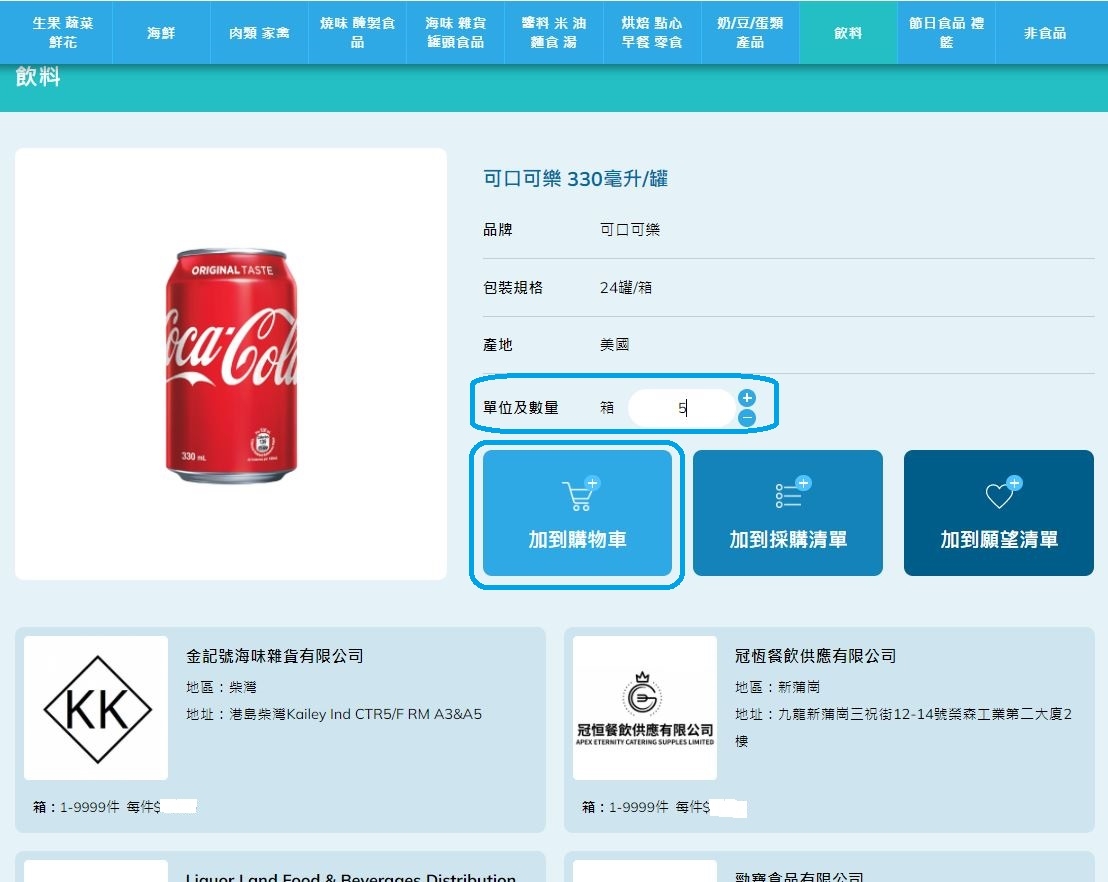Click the origin value 美國

615,345
